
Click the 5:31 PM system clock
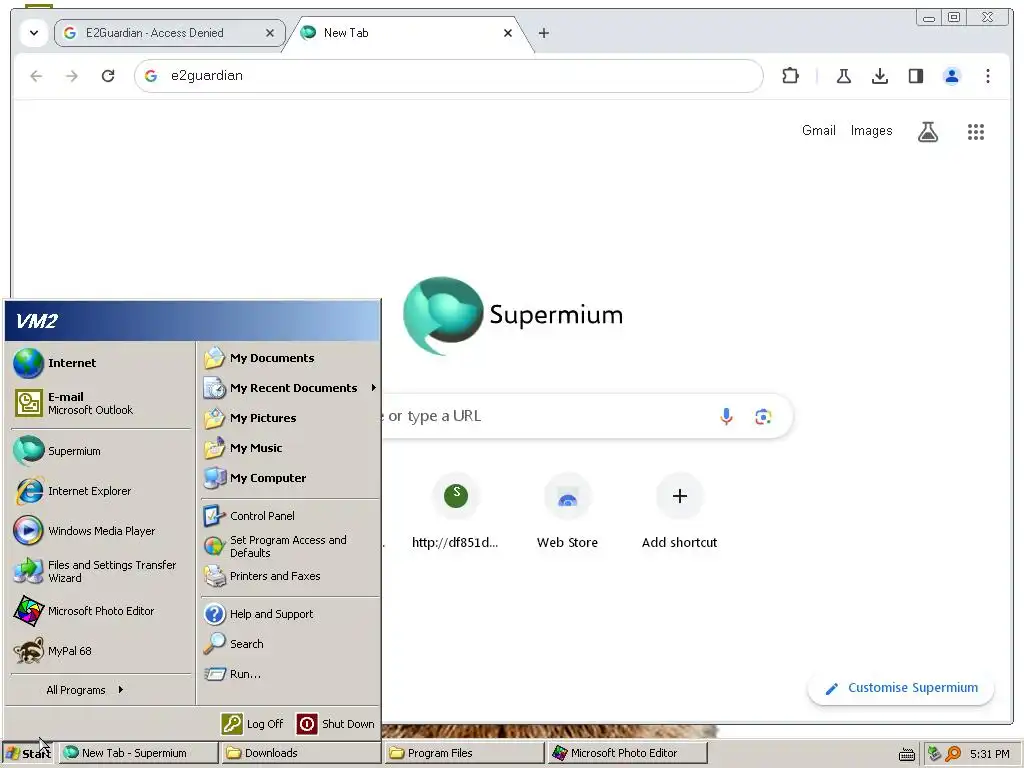(989, 754)
